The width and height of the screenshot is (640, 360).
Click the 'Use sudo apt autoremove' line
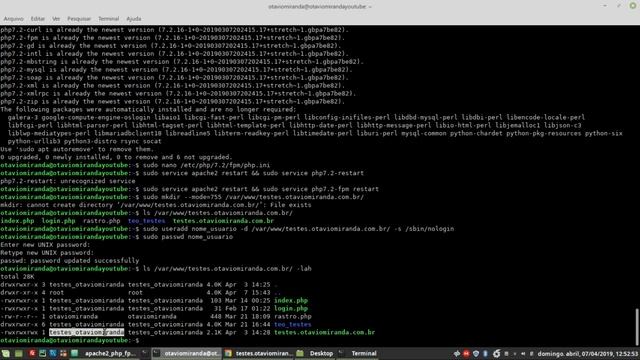click(x=77, y=149)
